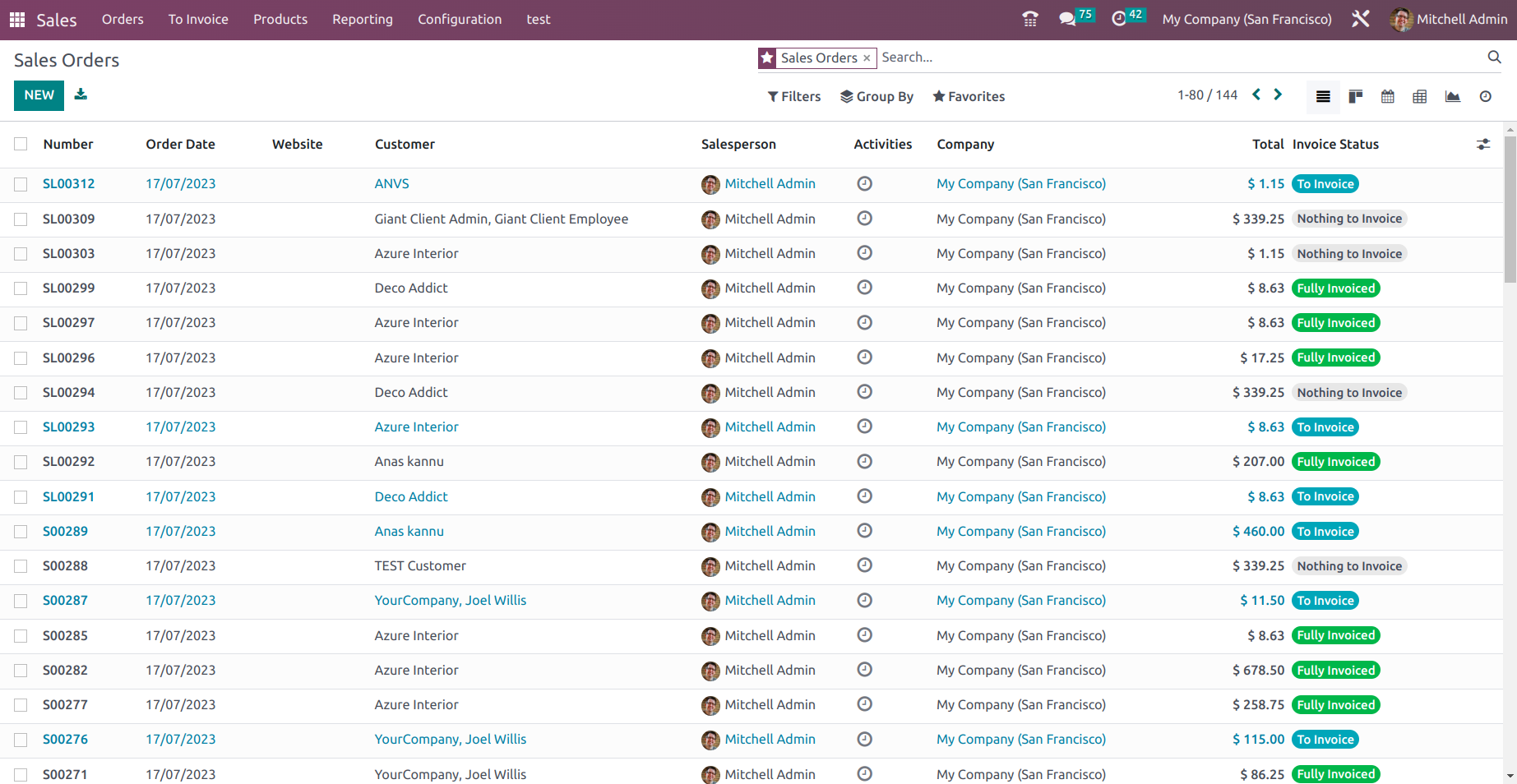
Task: Open the Graph view
Action: (x=1452, y=96)
